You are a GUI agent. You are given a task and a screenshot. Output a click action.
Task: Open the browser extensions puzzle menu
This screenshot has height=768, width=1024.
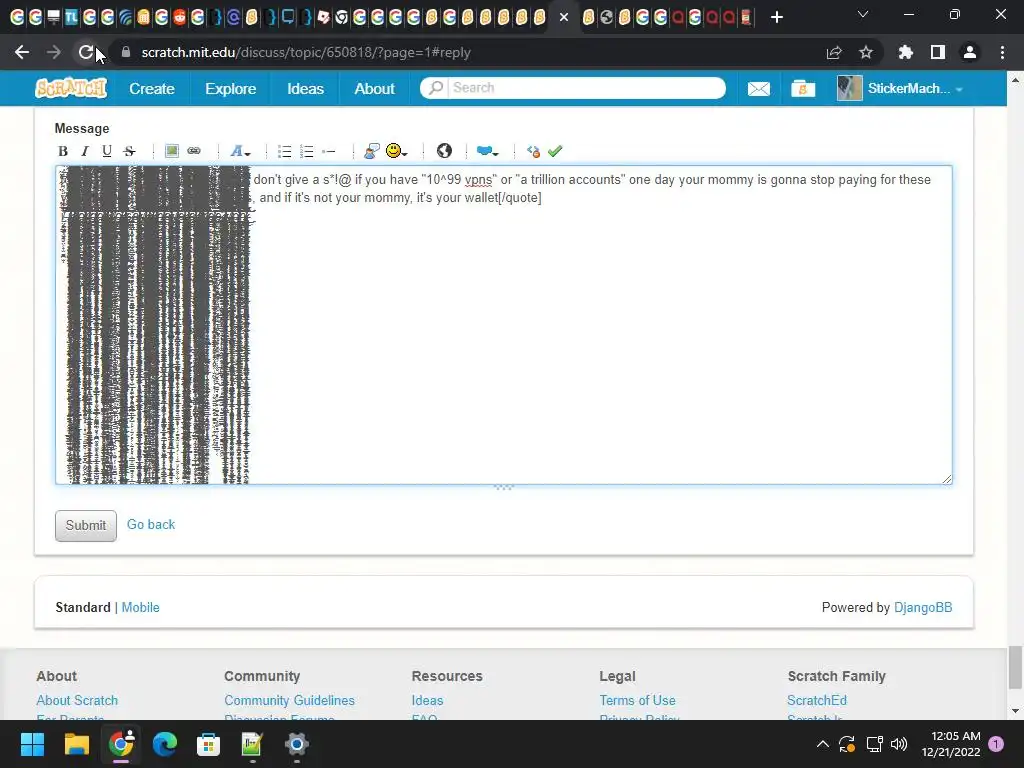click(x=905, y=52)
